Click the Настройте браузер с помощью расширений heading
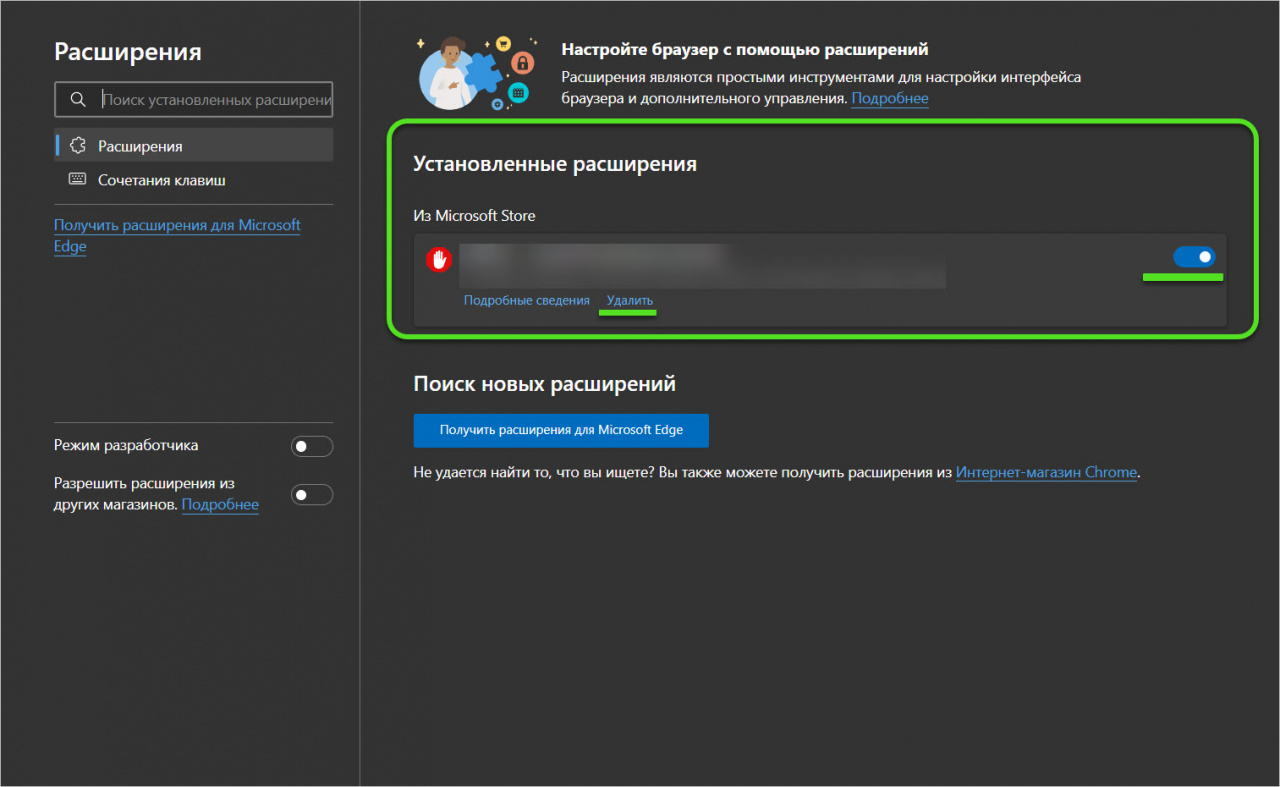This screenshot has height=787, width=1280. pyautogui.click(x=745, y=49)
